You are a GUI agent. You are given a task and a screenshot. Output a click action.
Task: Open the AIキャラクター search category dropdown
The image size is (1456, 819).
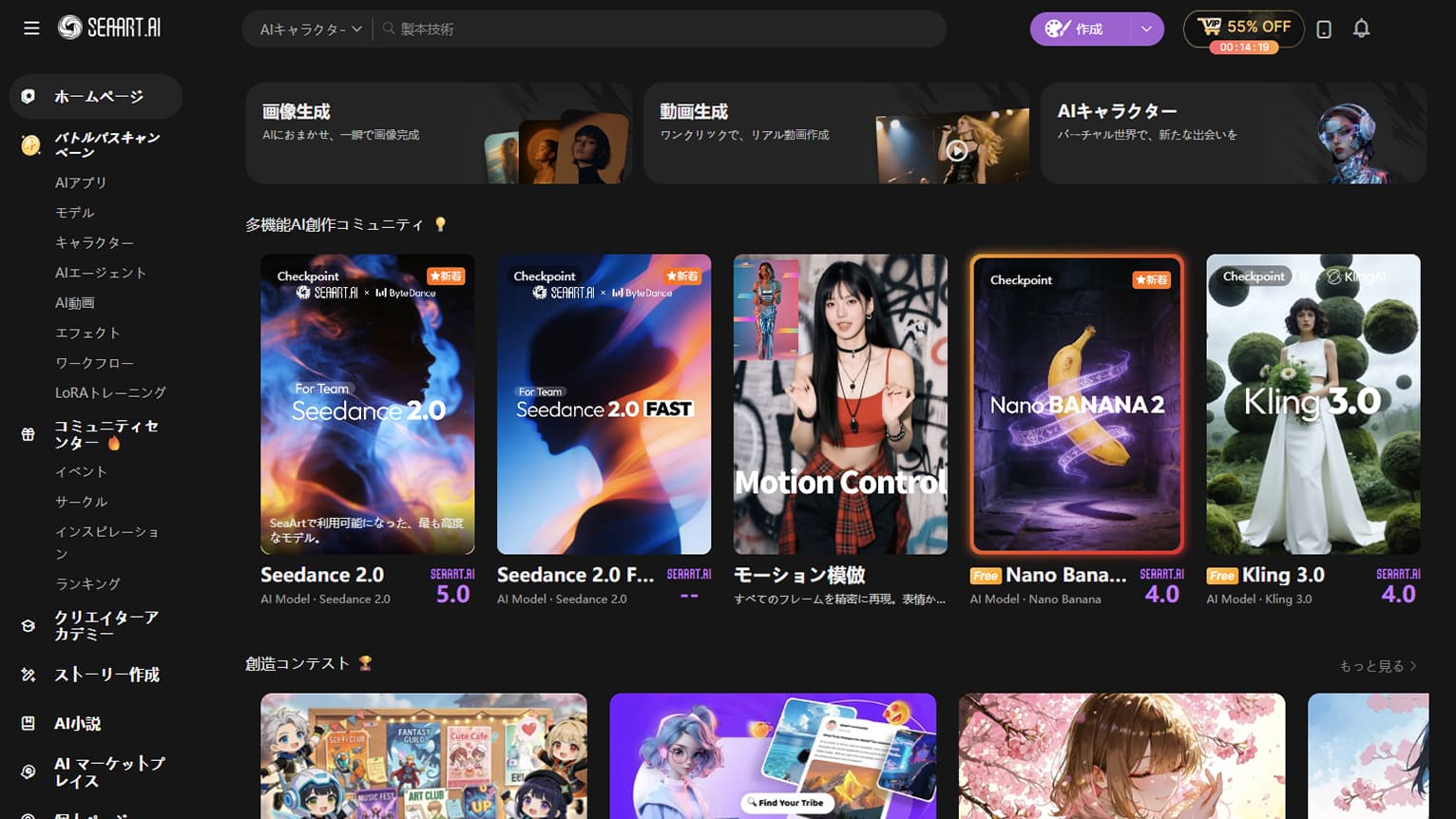pos(311,29)
